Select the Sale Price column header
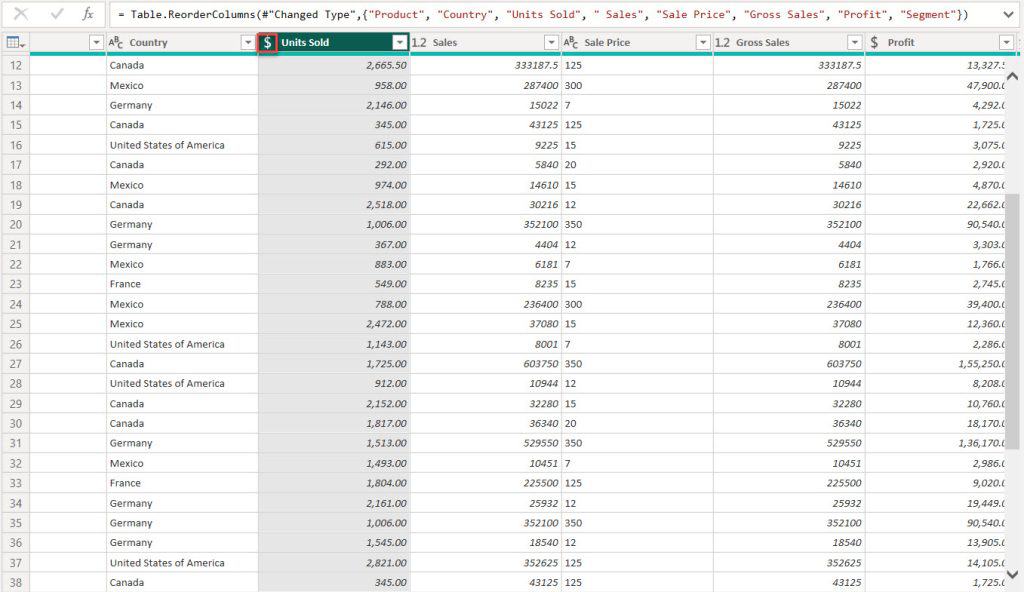The width and height of the screenshot is (1024, 592). (x=637, y=42)
